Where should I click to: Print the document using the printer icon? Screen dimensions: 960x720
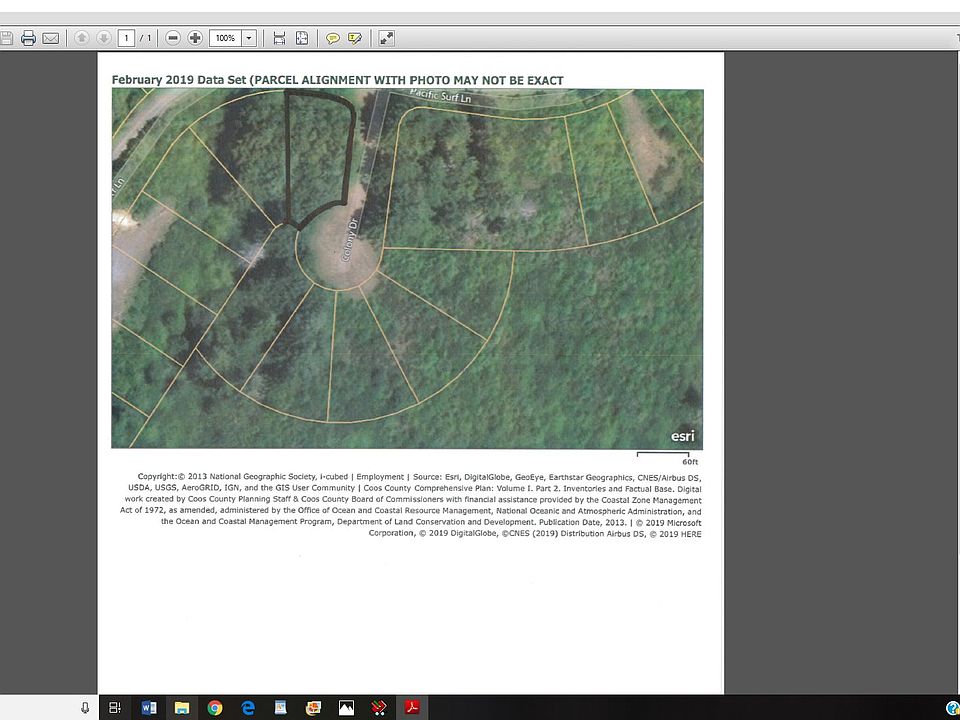click(x=28, y=39)
